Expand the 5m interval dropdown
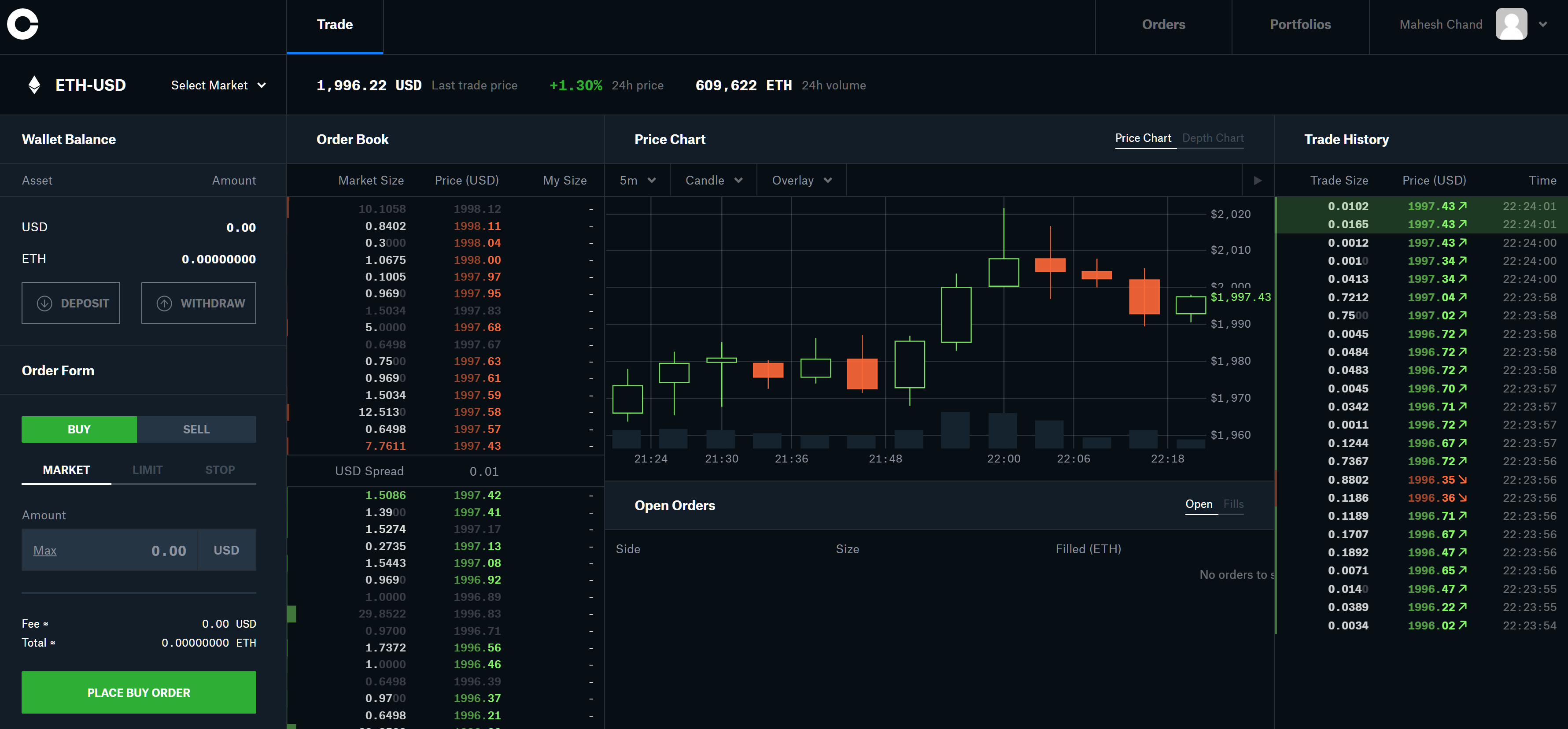1568x729 pixels. point(637,180)
